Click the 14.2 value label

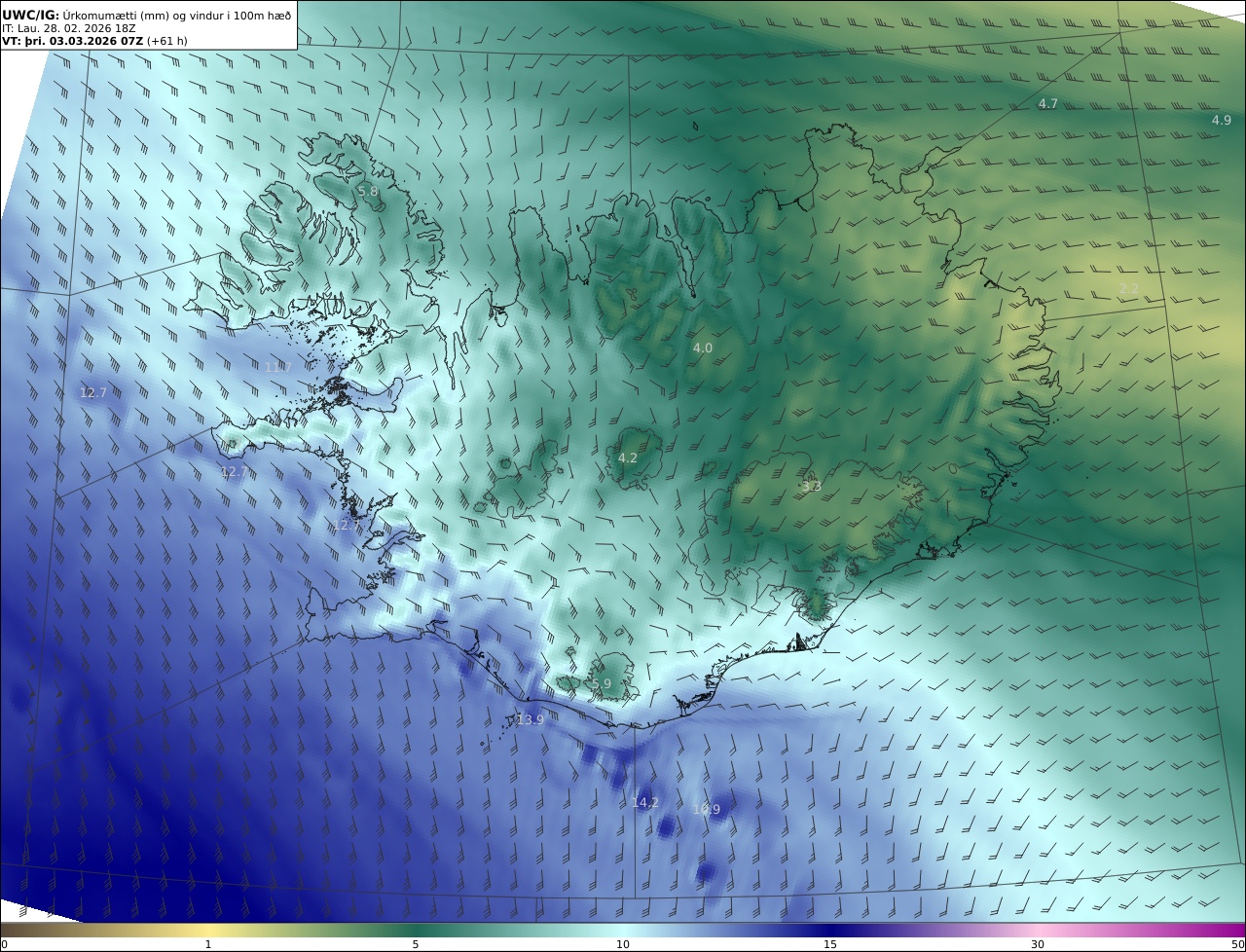(x=644, y=802)
